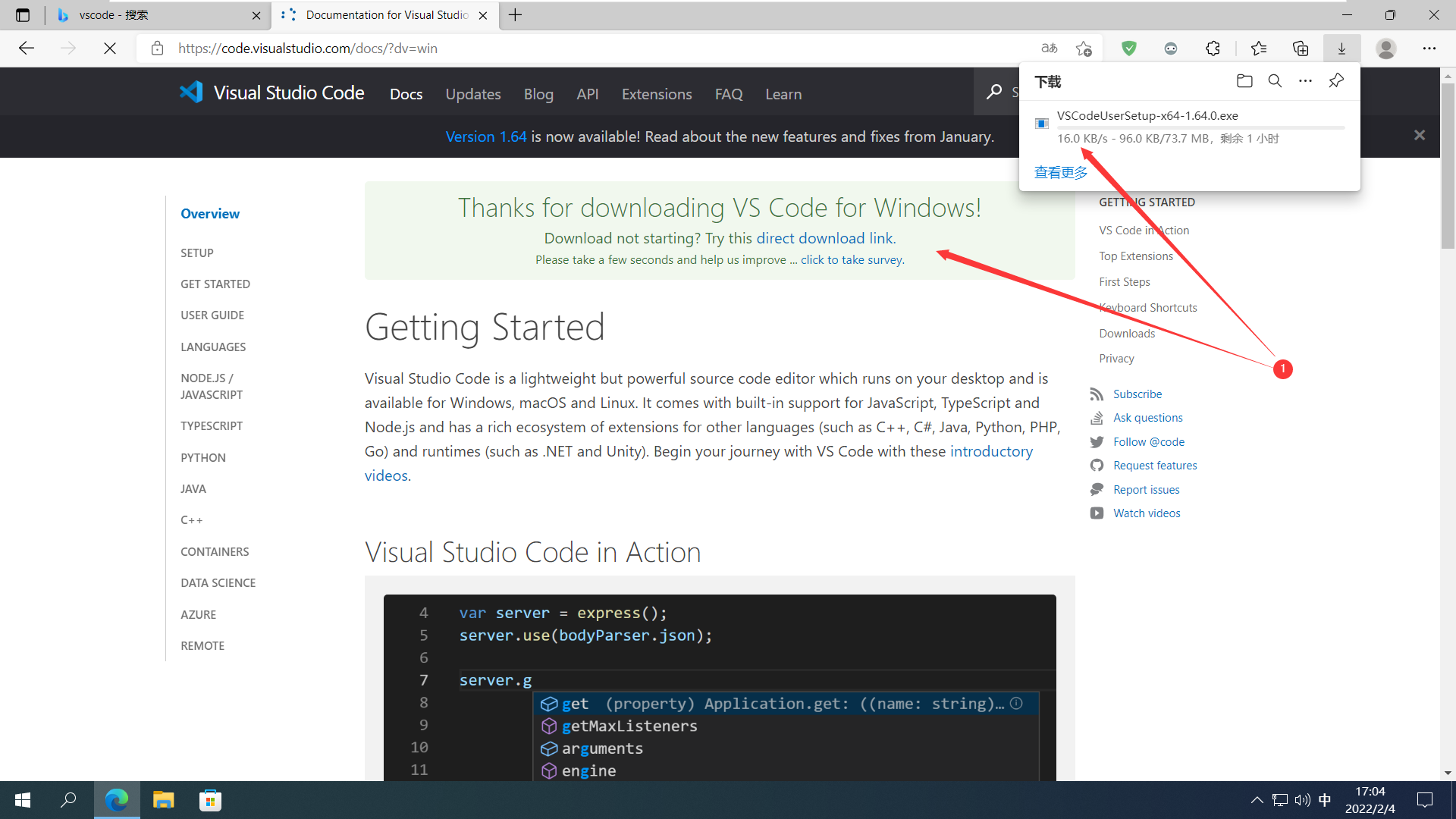Viewport: 1456px width, 819px height.
Task: Add this page to favorites
Action: 1084,49
